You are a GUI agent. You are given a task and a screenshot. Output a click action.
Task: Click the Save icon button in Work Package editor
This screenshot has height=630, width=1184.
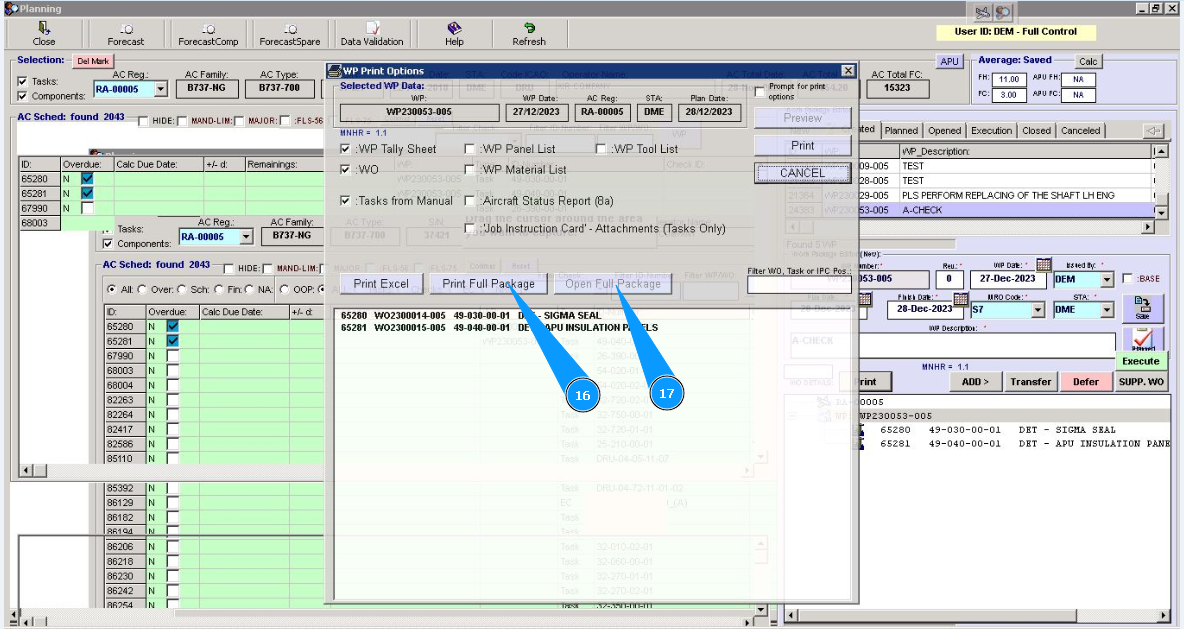coord(1142,307)
